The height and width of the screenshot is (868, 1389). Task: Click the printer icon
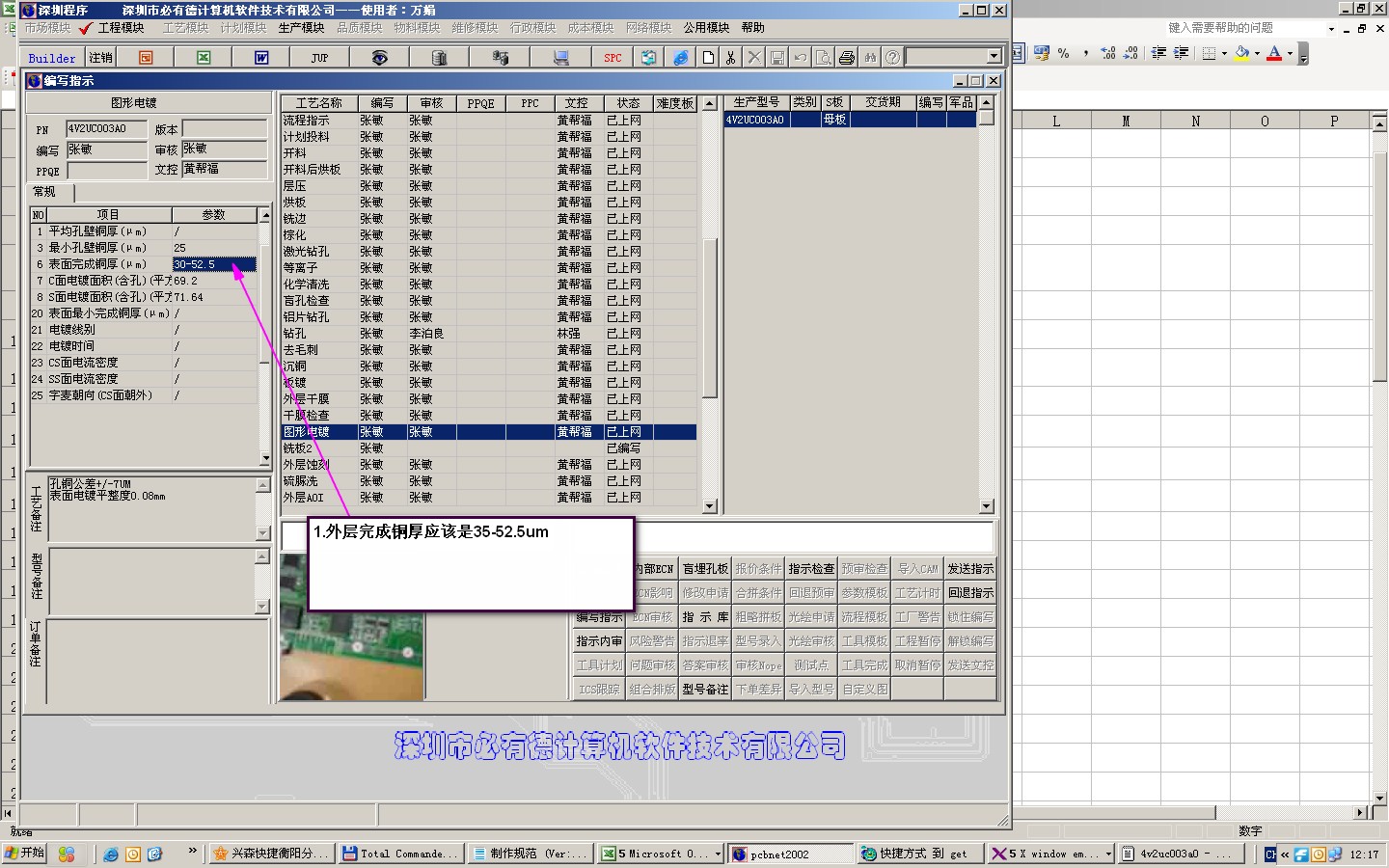(847, 58)
